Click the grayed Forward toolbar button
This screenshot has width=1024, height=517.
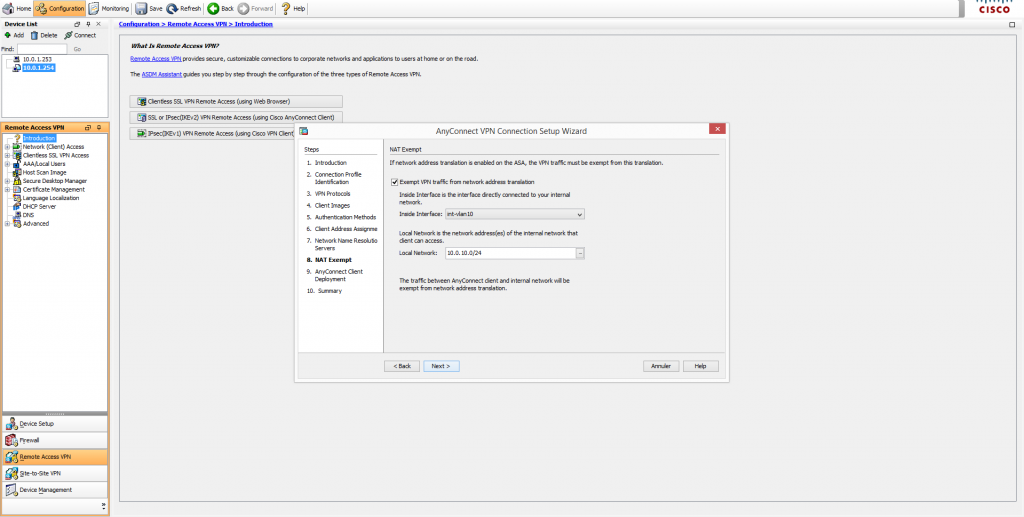[256, 8]
